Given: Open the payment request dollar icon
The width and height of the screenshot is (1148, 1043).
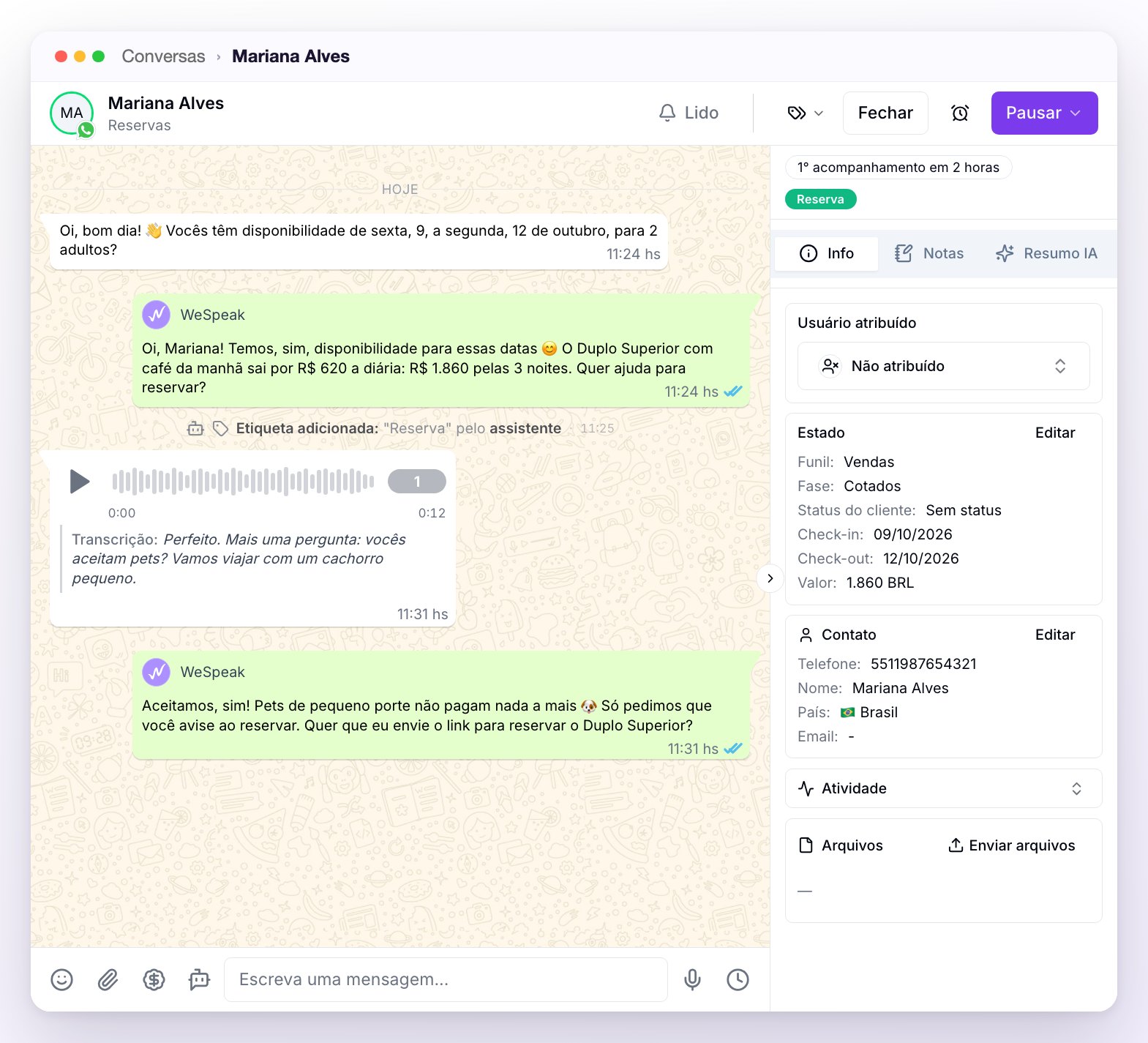Looking at the screenshot, I should click(154, 979).
